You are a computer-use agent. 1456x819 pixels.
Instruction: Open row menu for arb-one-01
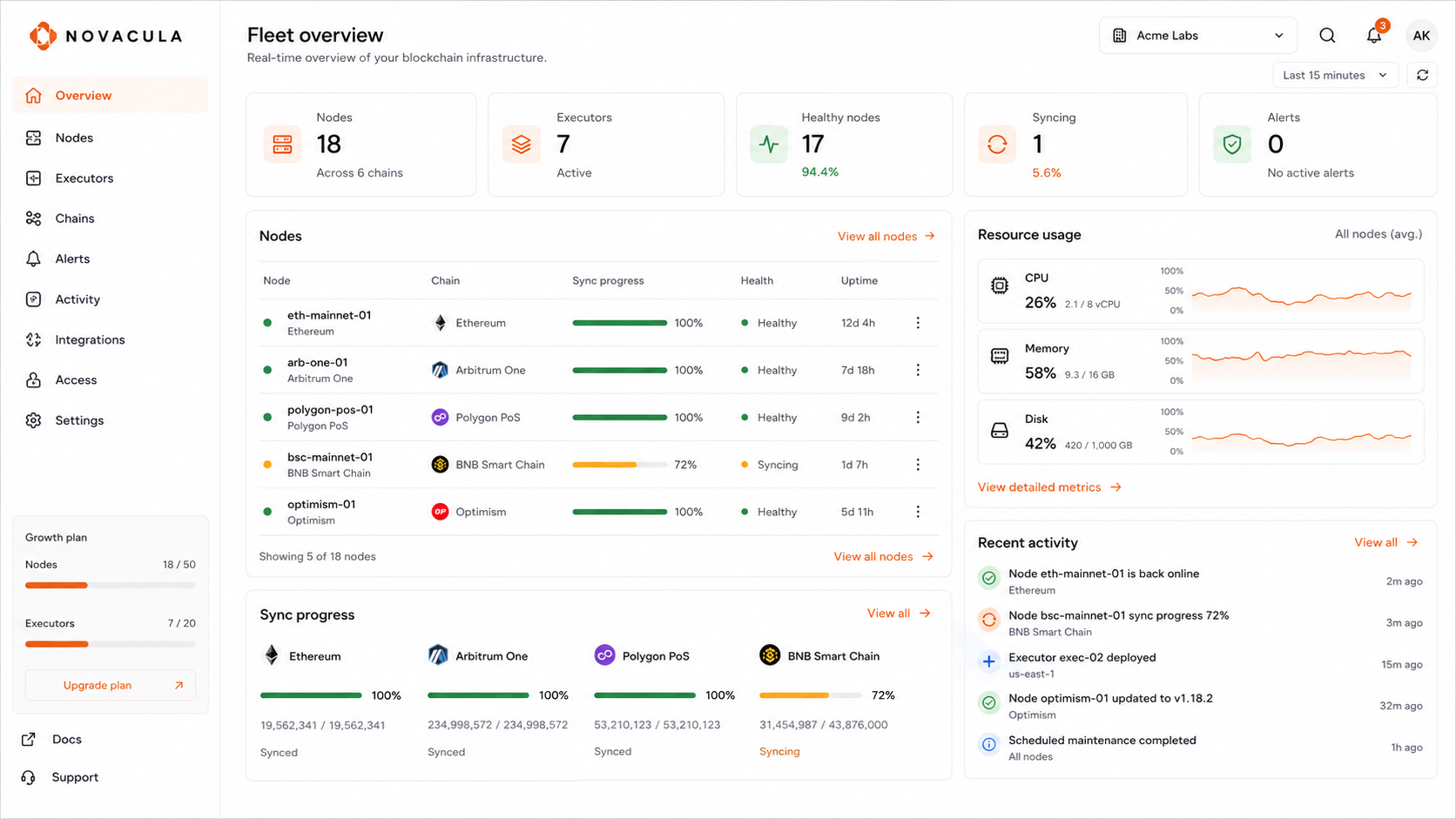tap(918, 370)
